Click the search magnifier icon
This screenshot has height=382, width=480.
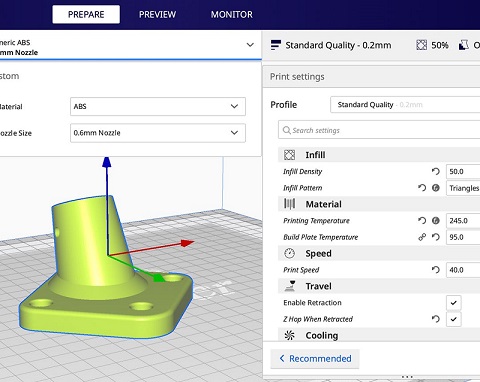[x=286, y=130]
